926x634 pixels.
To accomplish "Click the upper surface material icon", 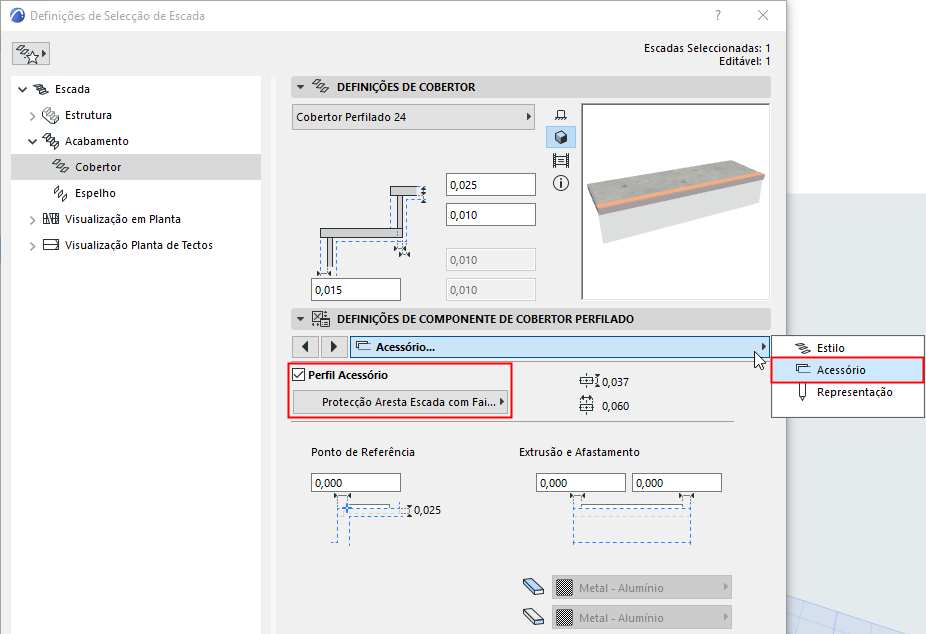I will (x=533, y=586).
